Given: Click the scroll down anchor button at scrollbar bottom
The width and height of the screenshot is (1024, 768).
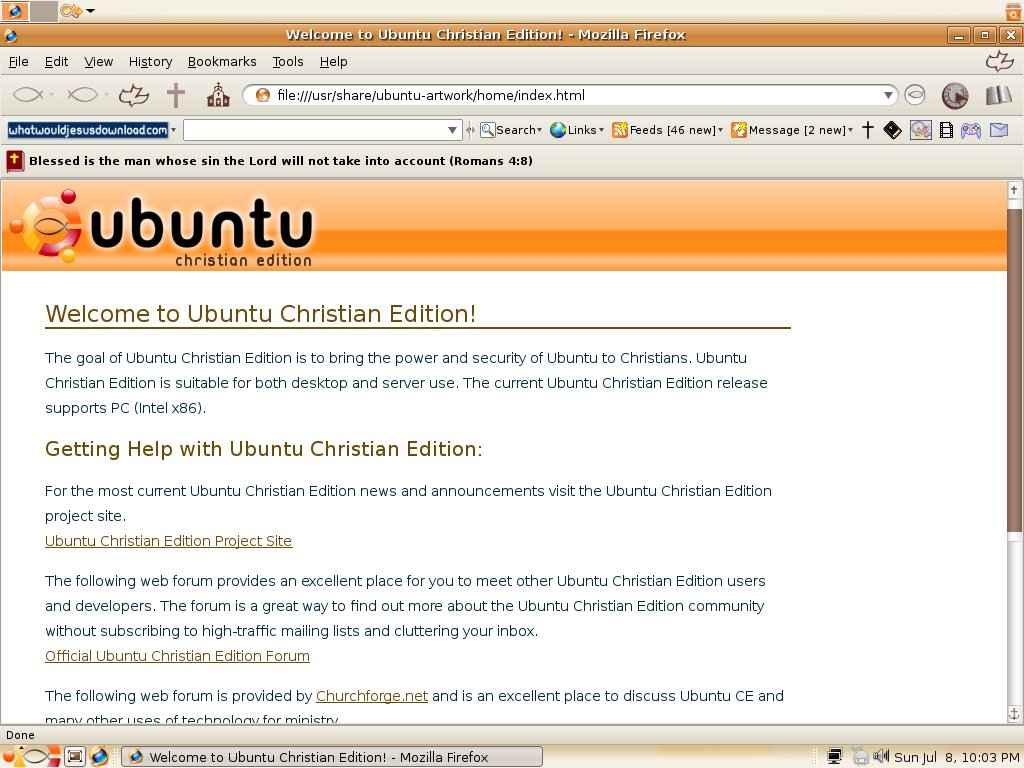Looking at the screenshot, I should pyautogui.click(x=1014, y=713).
